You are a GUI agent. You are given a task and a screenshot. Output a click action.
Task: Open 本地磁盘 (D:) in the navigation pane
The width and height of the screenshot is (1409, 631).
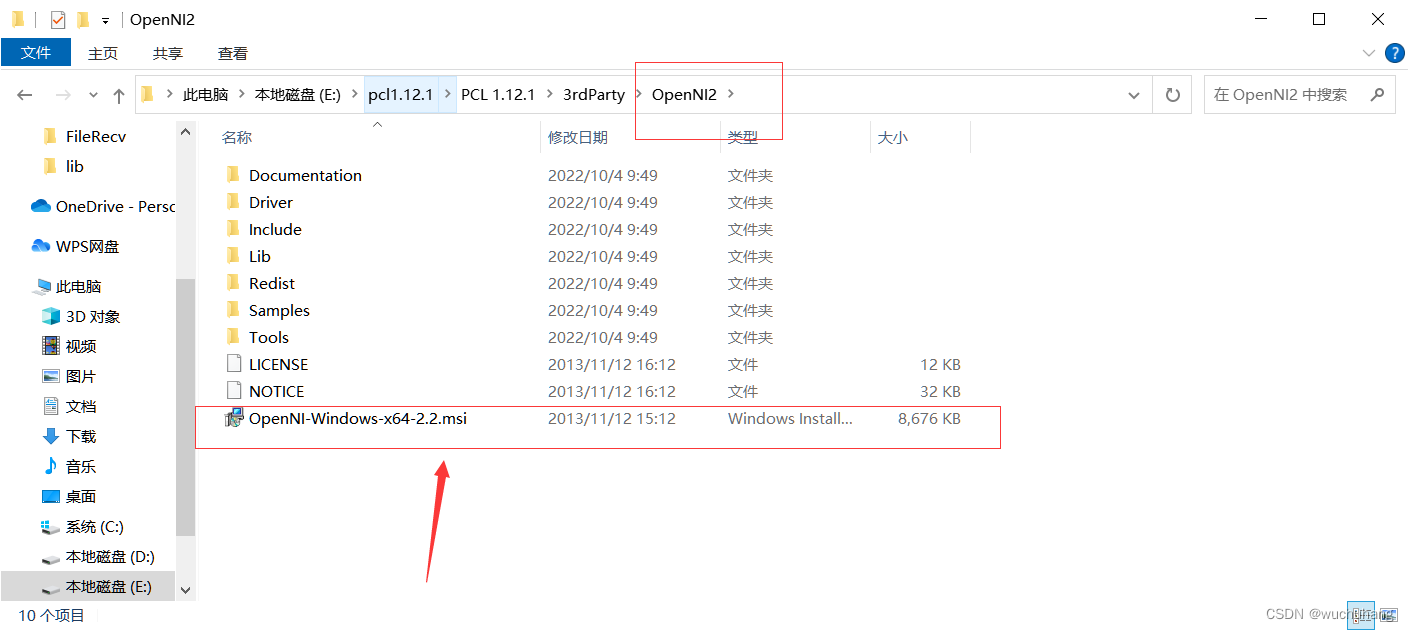pos(110,556)
